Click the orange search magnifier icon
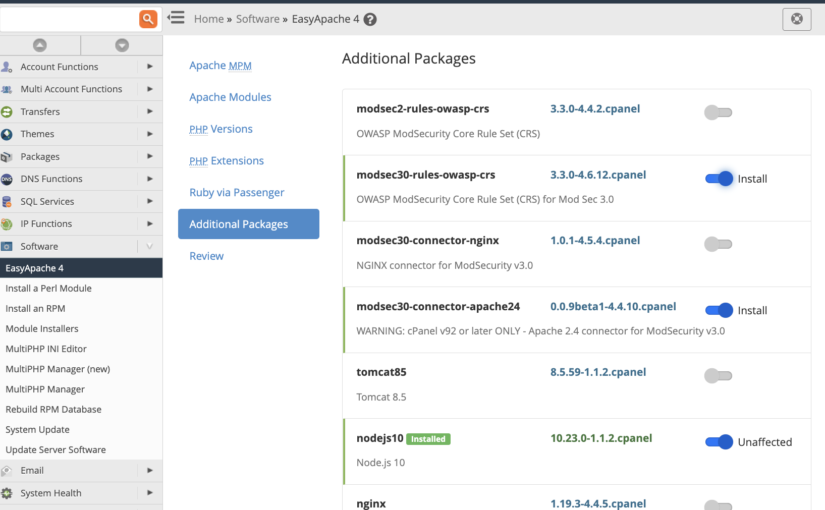825x510 pixels. click(148, 19)
